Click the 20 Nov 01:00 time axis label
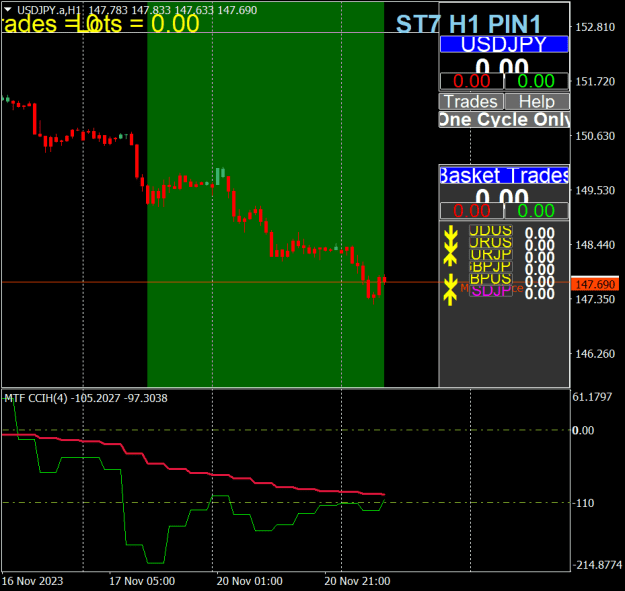Screen dimensions: 625x591 pos(250,581)
